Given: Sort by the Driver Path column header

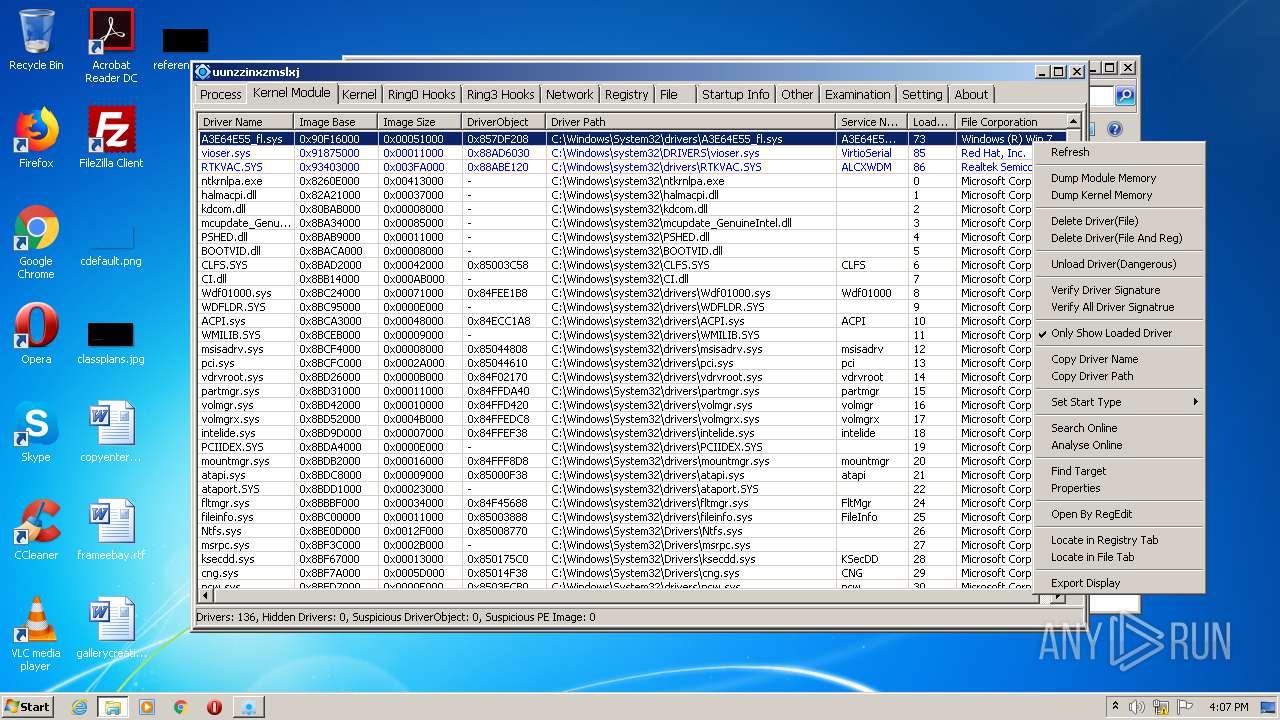Looking at the screenshot, I should [x=691, y=122].
